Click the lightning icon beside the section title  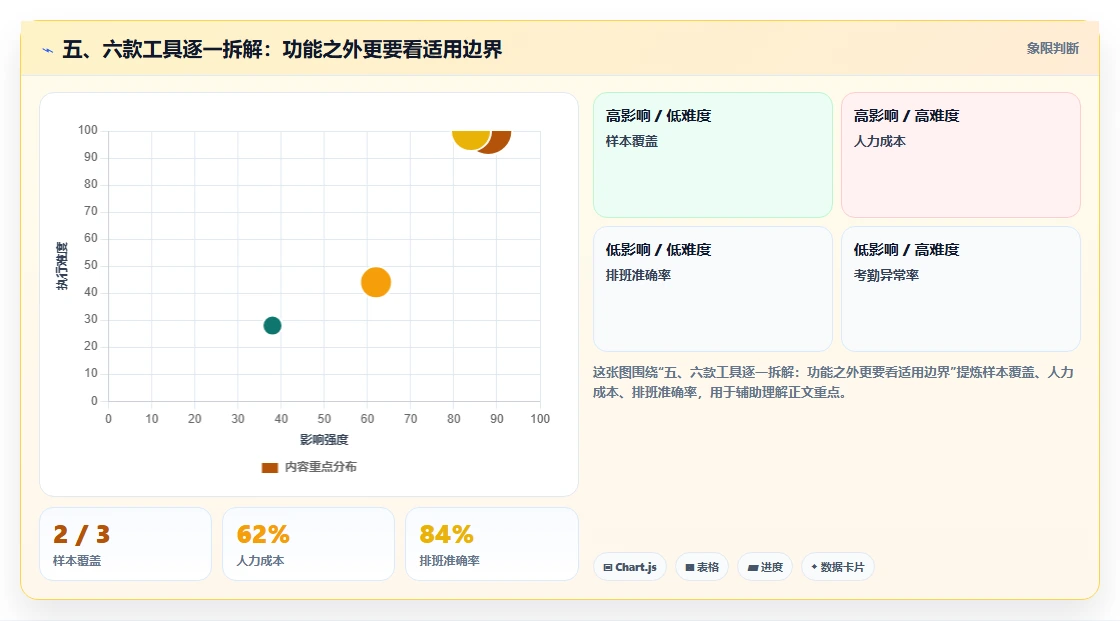tap(48, 50)
